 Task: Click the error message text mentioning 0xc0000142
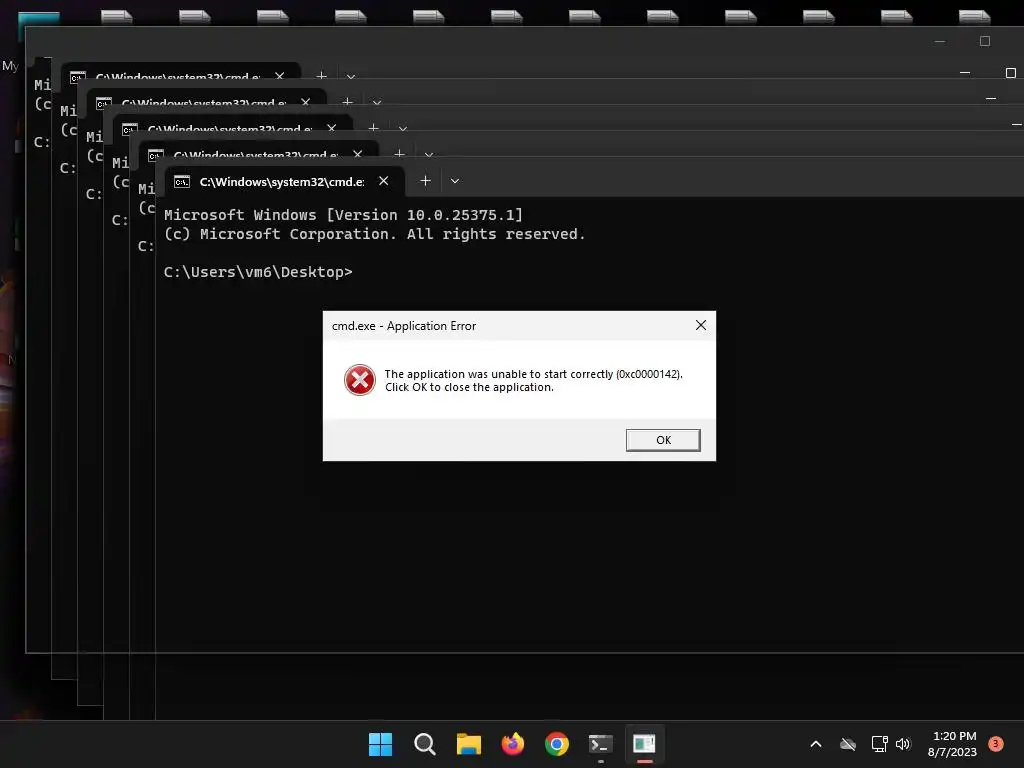click(x=534, y=380)
